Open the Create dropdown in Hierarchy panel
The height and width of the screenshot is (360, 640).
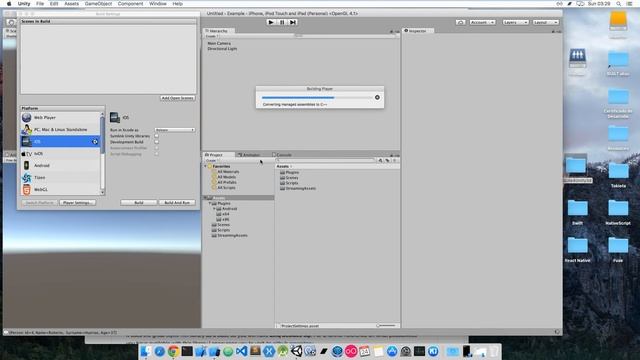point(212,36)
